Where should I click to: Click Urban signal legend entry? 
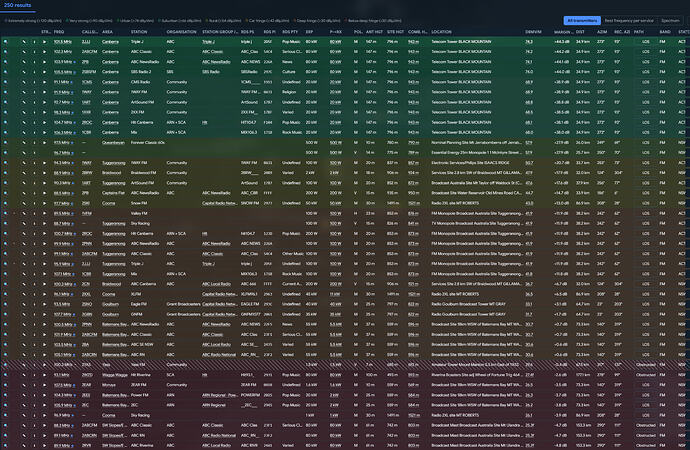point(136,21)
